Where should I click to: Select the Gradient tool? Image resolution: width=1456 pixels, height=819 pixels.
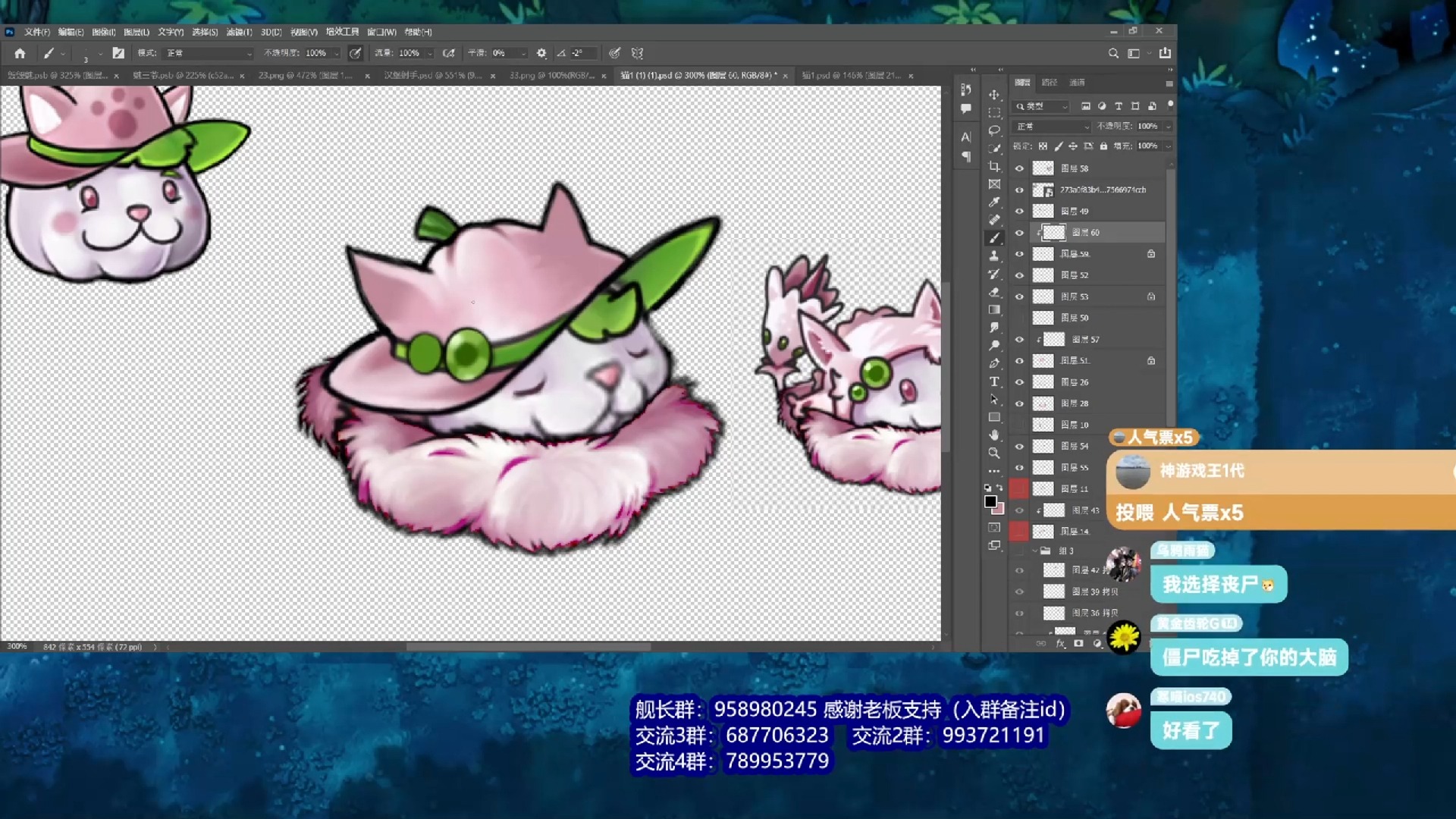tap(994, 309)
